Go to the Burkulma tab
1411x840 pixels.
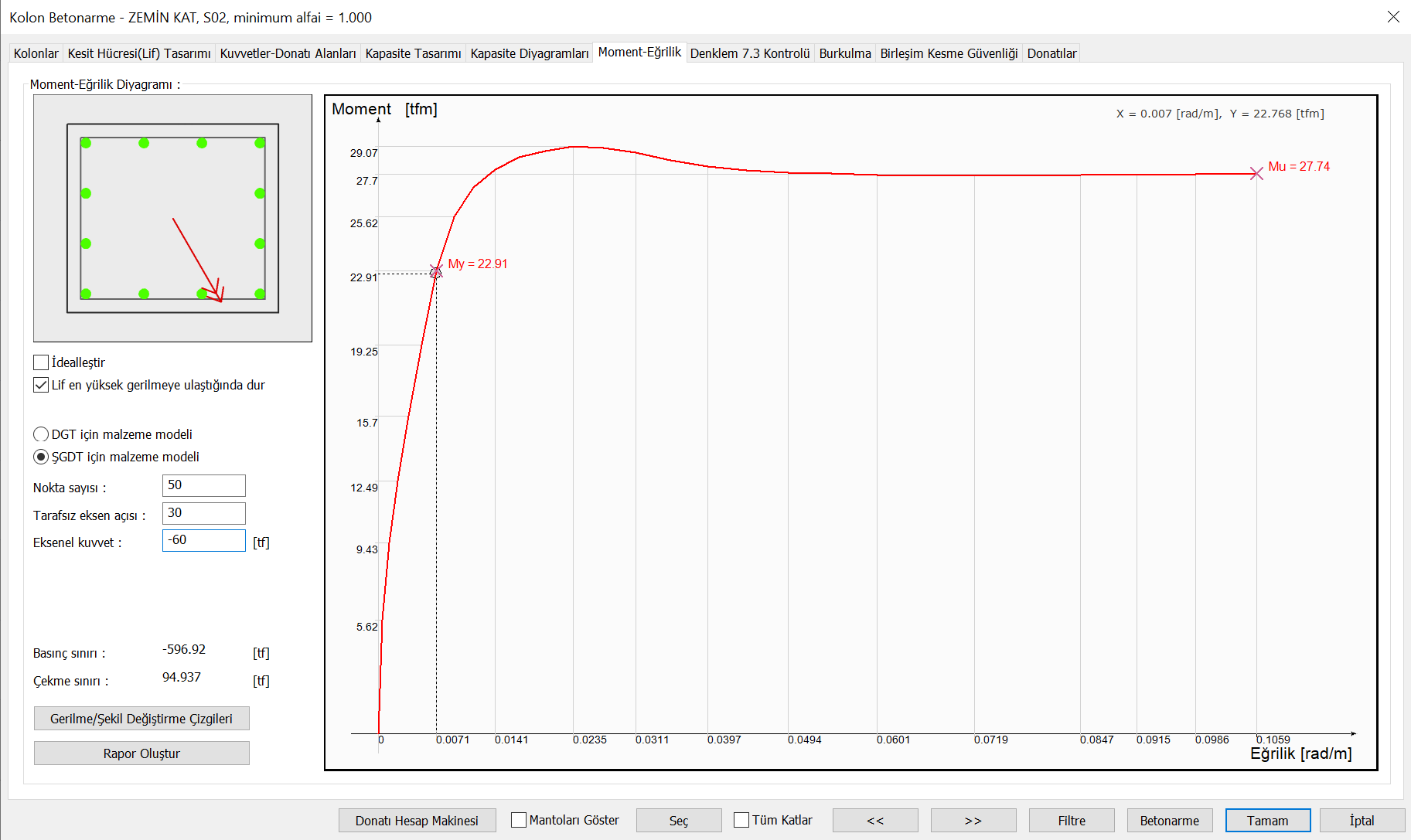point(845,53)
